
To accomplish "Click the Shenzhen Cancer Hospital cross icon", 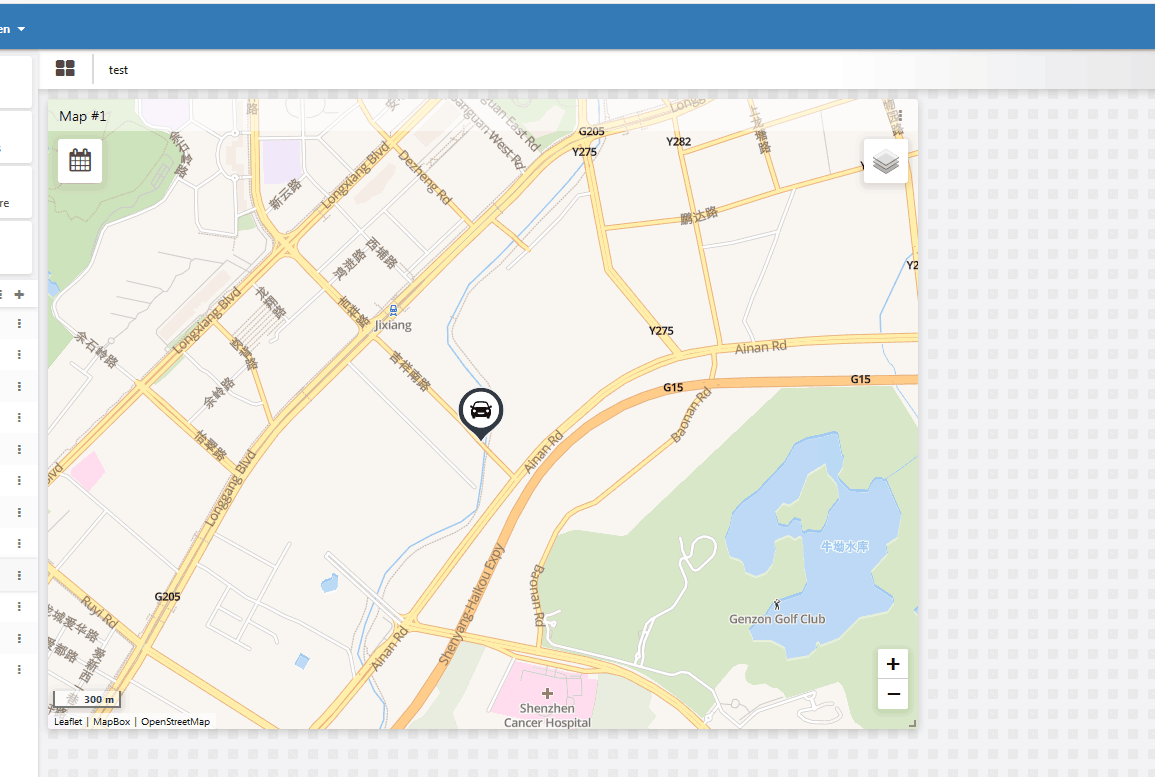I will pyautogui.click(x=547, y=693).
